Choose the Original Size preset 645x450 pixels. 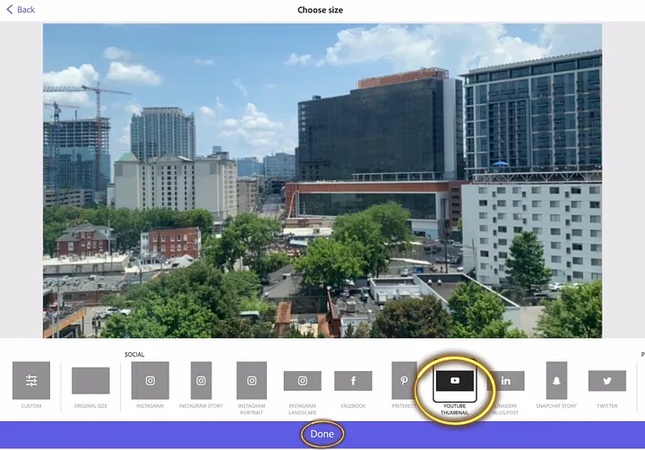[x=91, y=381]
